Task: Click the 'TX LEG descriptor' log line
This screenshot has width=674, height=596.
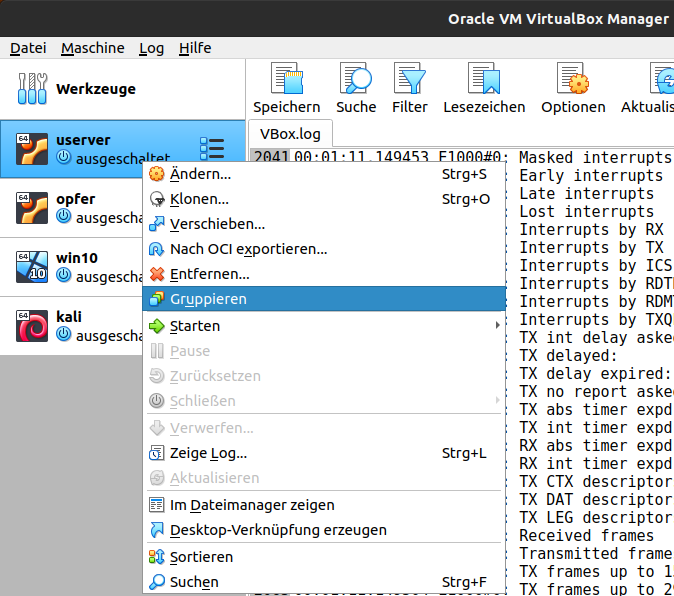Action: tap(596, 517)
